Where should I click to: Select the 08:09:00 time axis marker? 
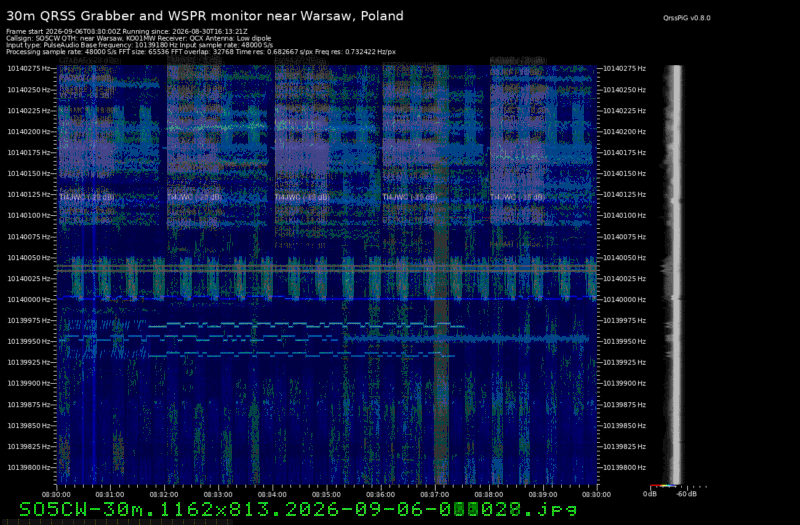pyautogui.click(x=543, y=494)
